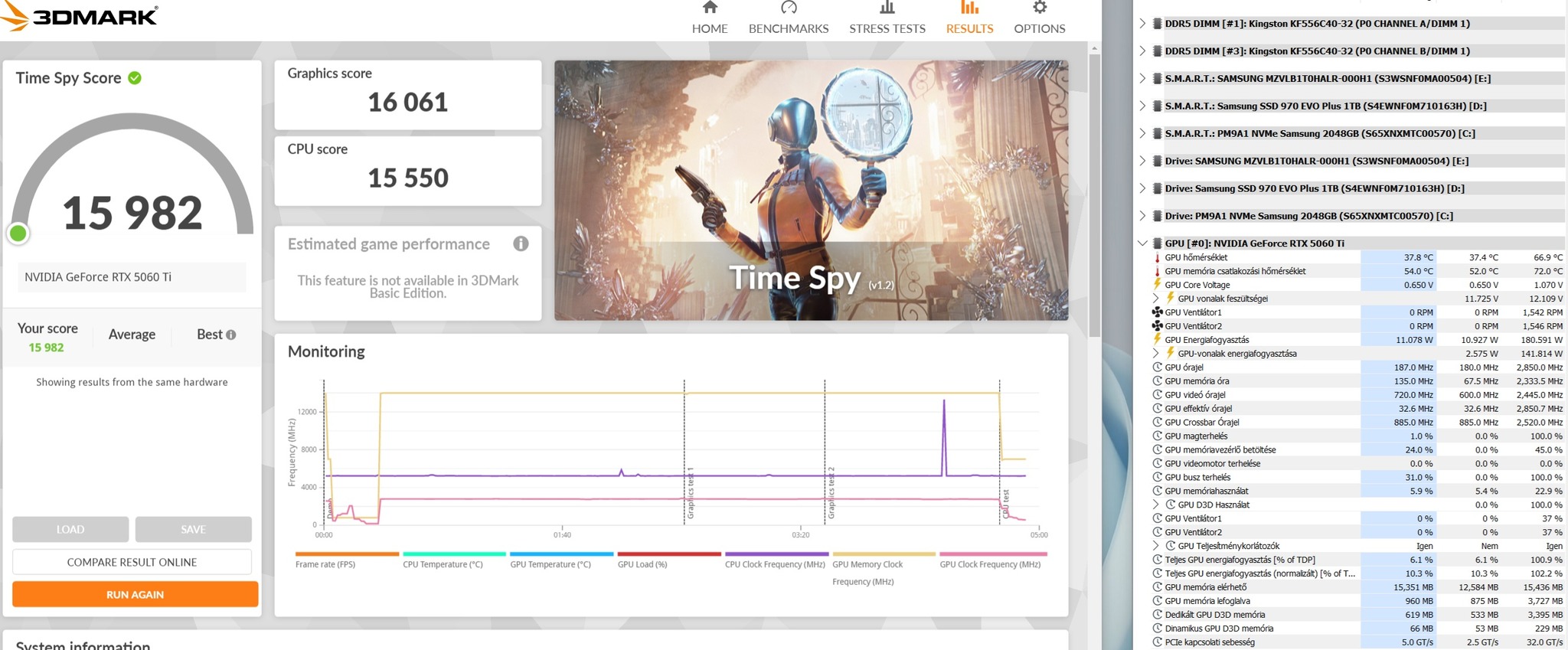Image resolution: width=1568 pixels, height=650 pixels.
Task: Click the Benchmarks gauge icon
Action: pos(789,8)
